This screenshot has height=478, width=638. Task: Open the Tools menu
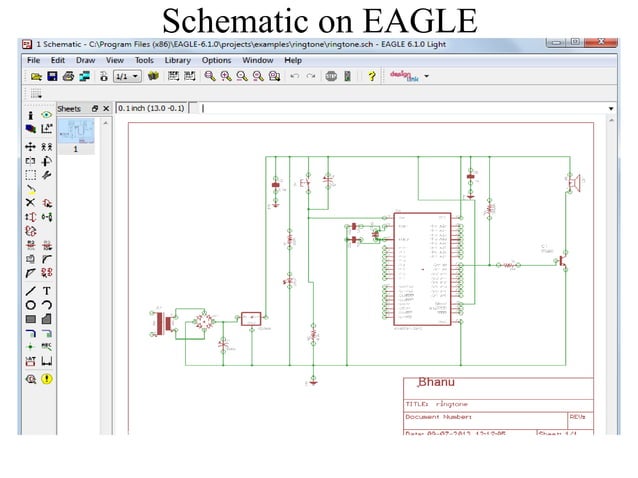point(144,60)
